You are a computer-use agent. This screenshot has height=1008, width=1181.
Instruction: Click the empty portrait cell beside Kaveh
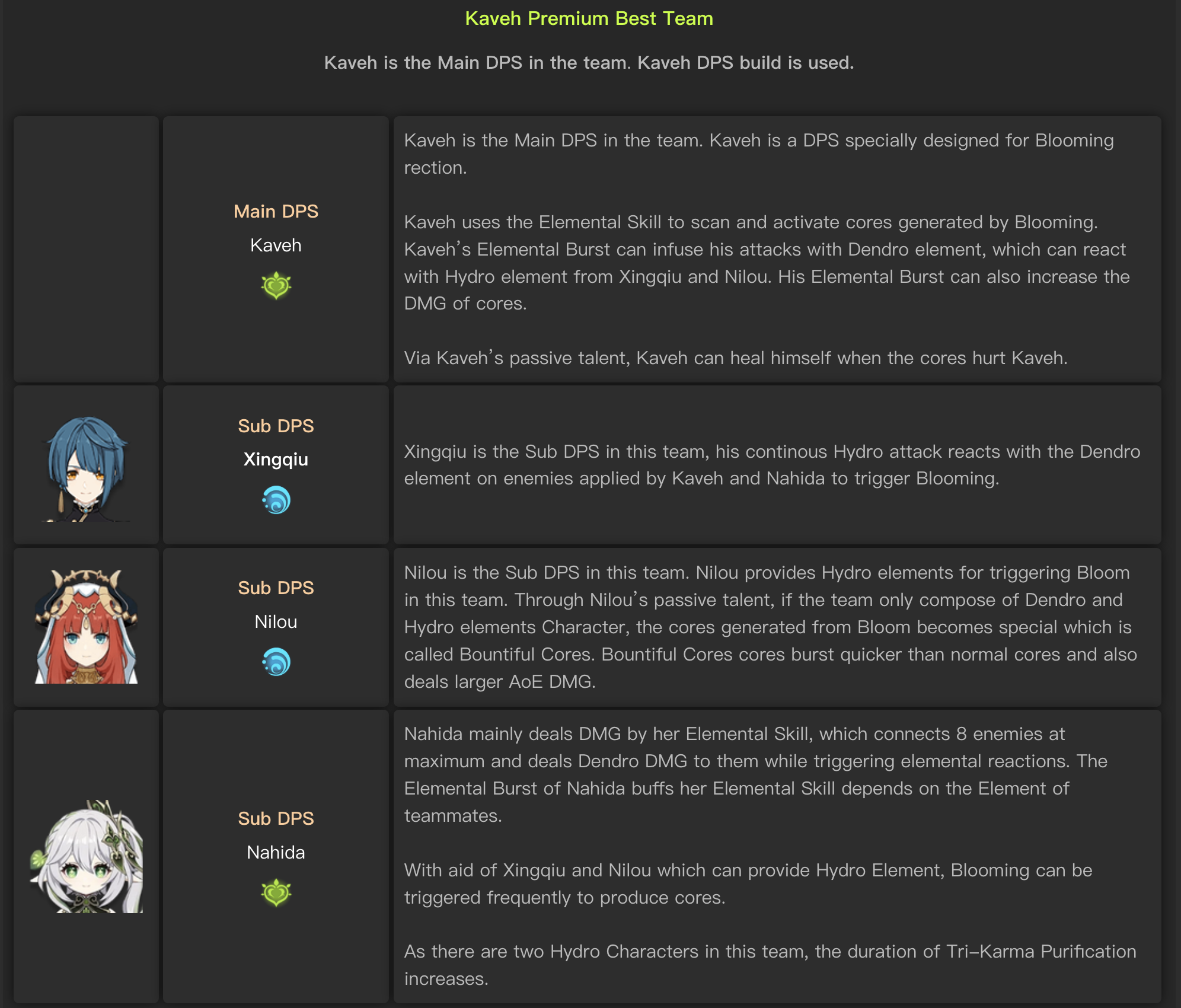click(87, 249)
